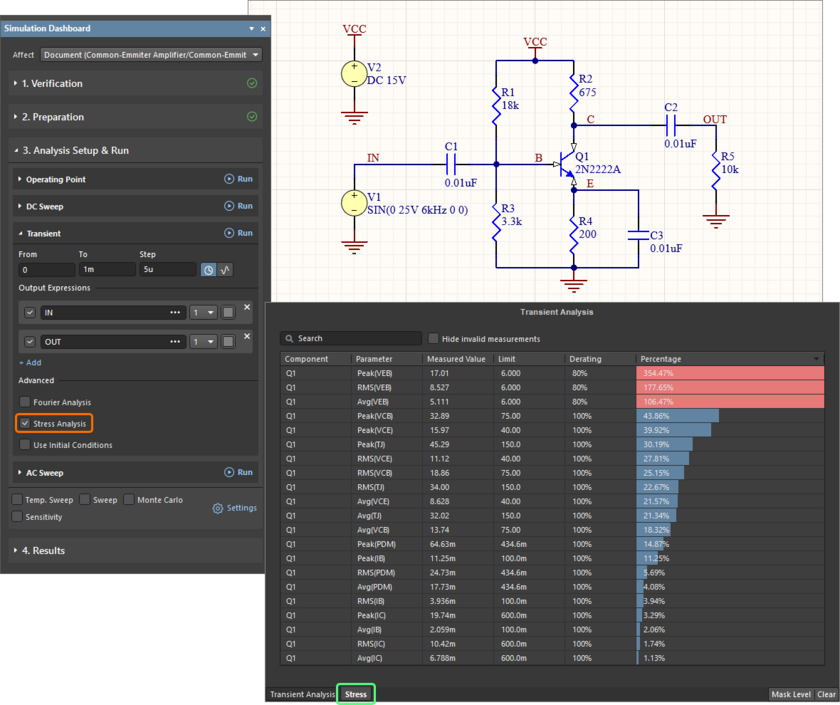Enable Use Initial Conditions
The width and height of the screenshot is (840, 705).
point(25,445)
